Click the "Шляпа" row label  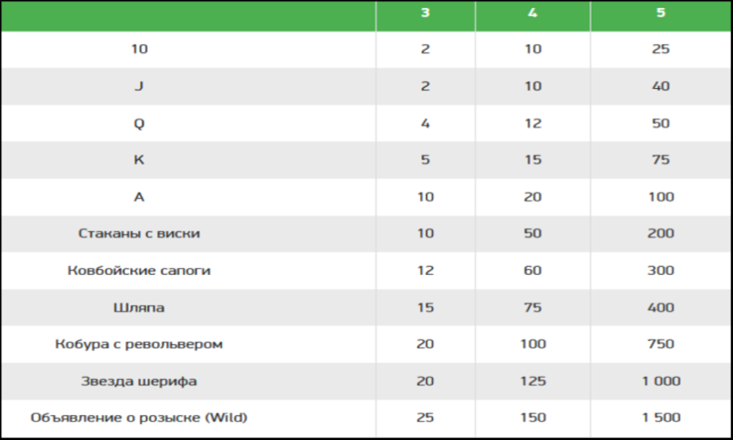click(139, 307)
